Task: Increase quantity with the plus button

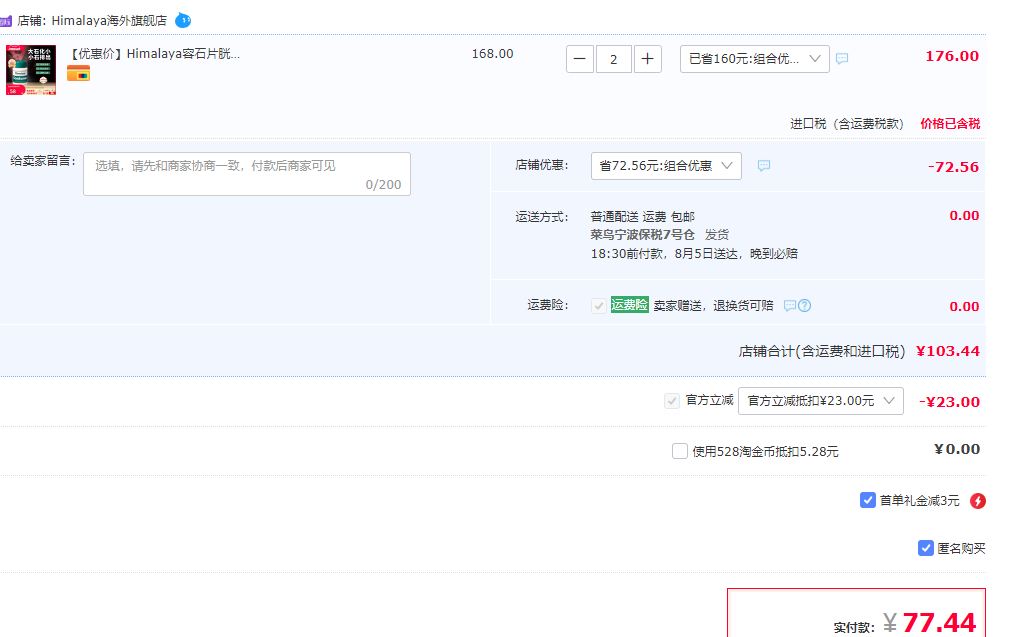Action: pyautogui.click(x=647, y=59)
